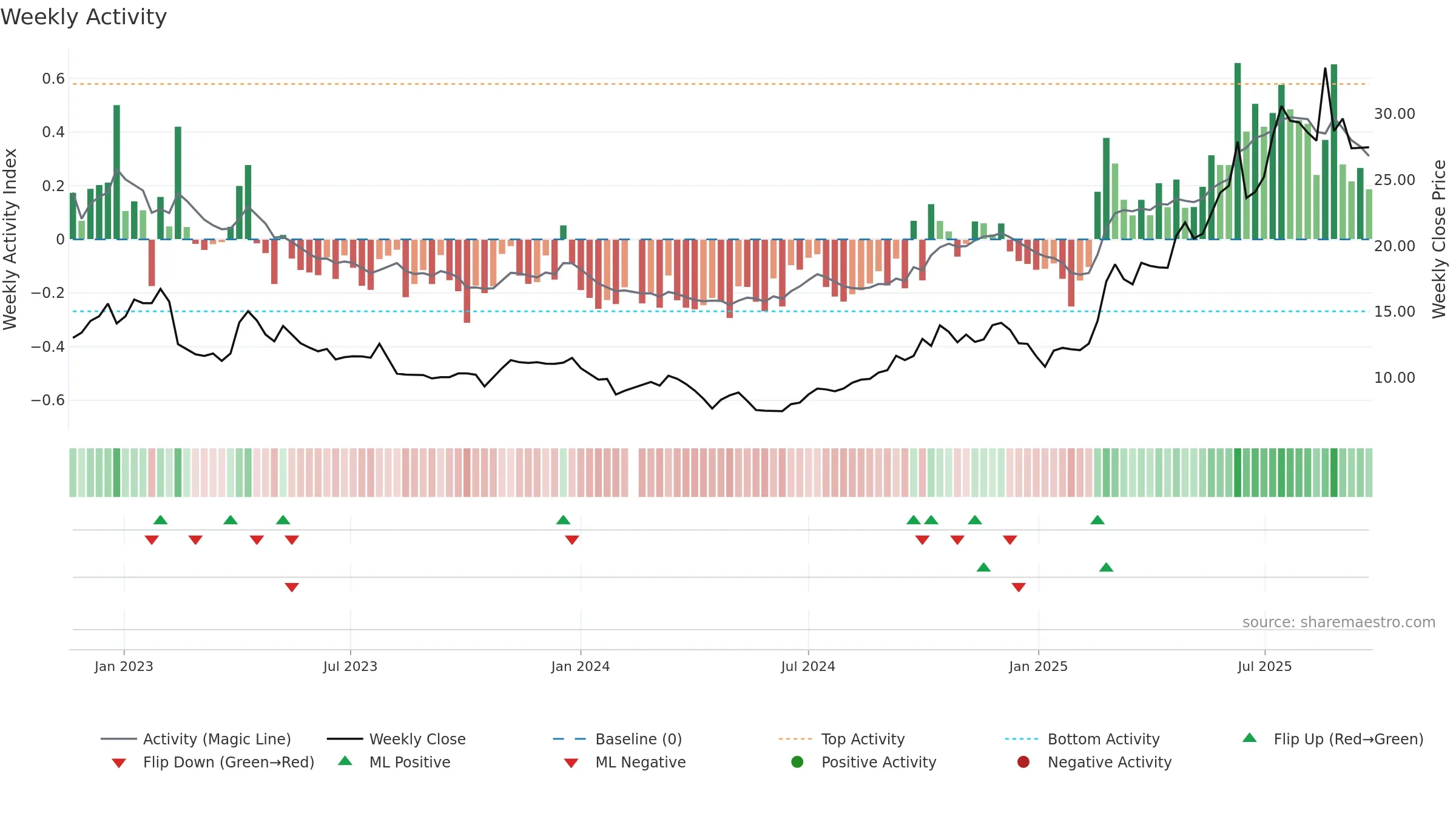This screenshot has width=1456, height=819.
Task: Click the 30.00 price axis value
Action: 1395,113
